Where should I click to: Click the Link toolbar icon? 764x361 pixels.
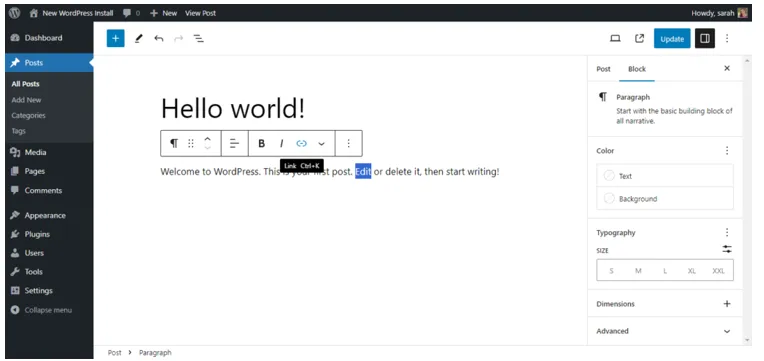tap(302, 143)
